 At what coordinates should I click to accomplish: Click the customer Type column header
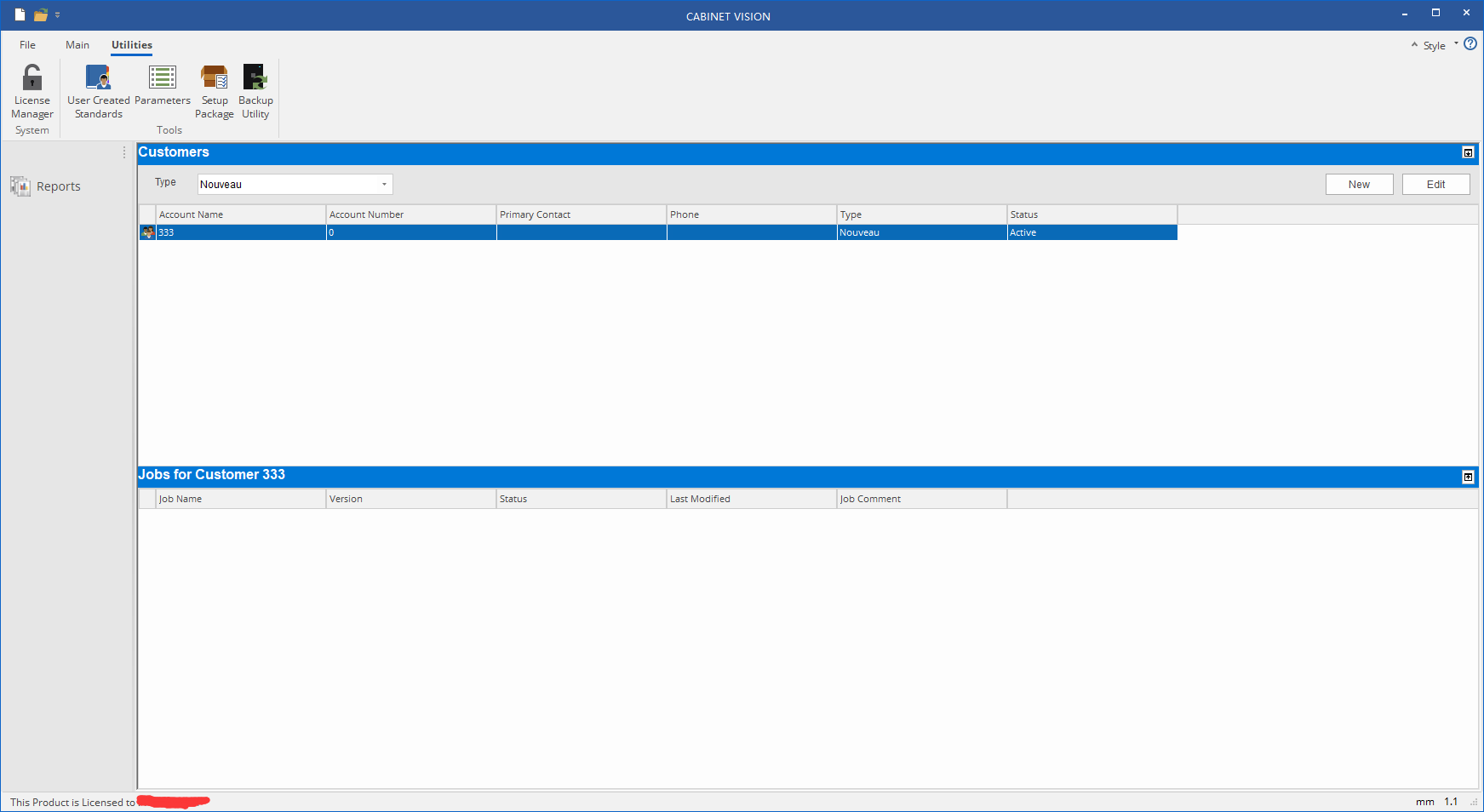click(922, 214)
